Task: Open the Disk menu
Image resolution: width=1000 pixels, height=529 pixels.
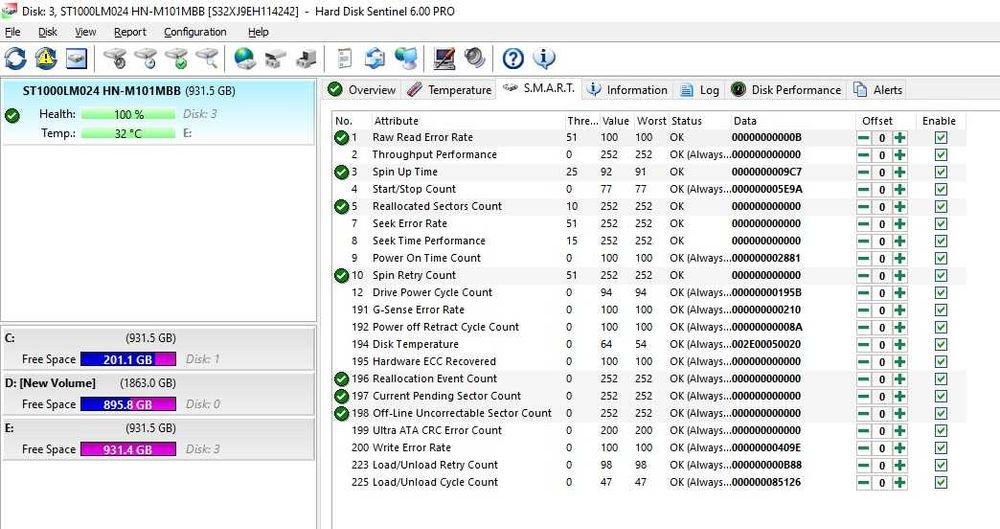Action: pyautogui.click(x=47, y=32)
